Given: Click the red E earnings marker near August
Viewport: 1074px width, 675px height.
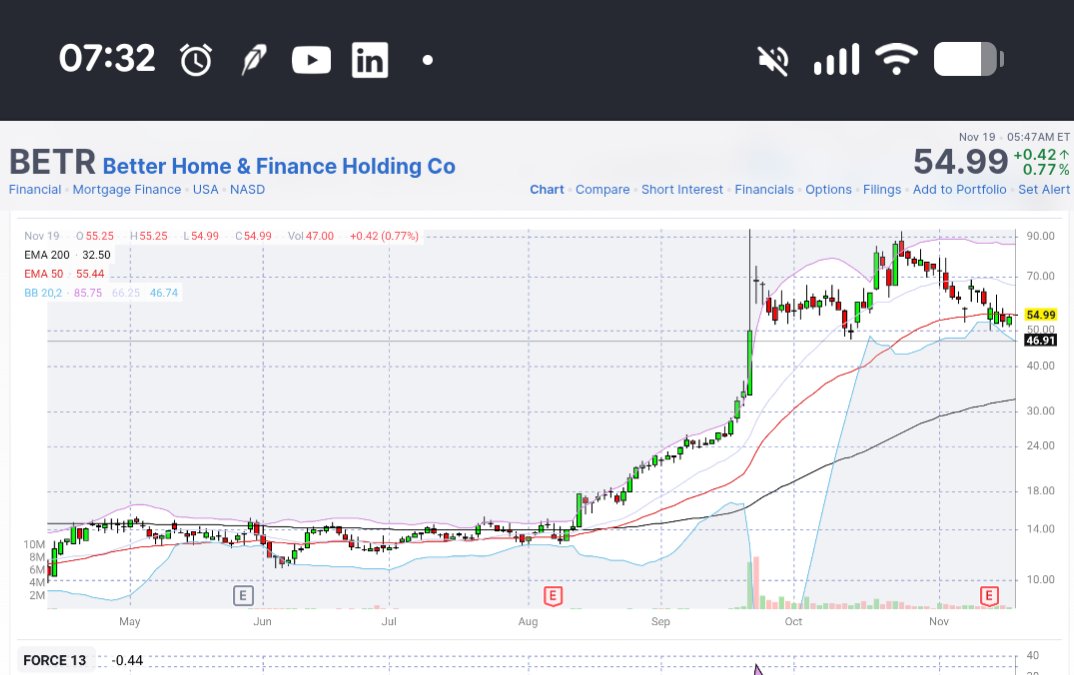Looking at the screenshot, I should coord(553,596).
